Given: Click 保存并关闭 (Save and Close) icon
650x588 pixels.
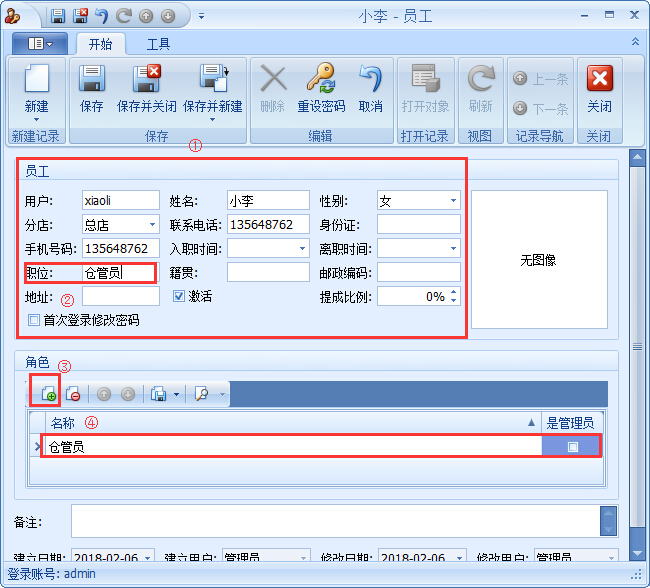Looking at the screenshot, I should pyautogui.click(x=146, y=81).
